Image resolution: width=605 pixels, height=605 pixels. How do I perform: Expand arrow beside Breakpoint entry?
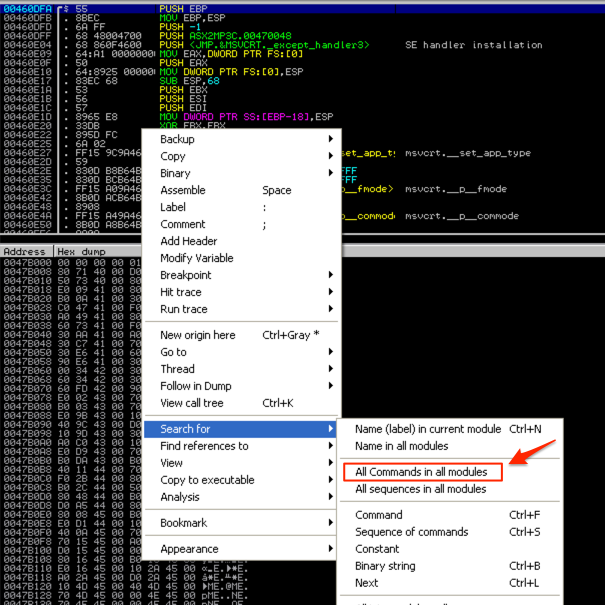coord(330,274)
